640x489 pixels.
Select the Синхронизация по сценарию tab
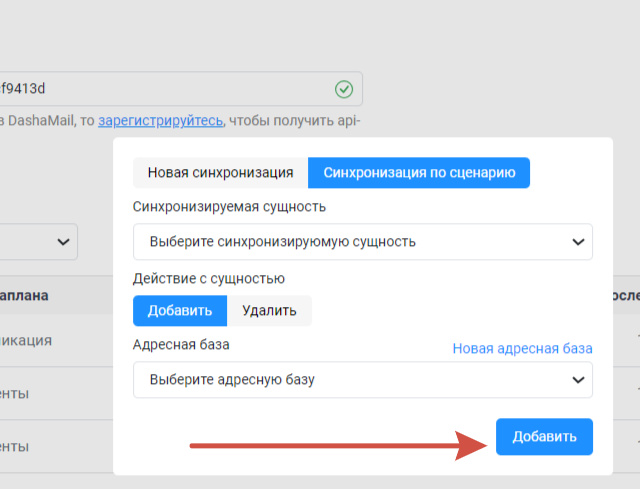pyautogui.click(x=419, y=173)
